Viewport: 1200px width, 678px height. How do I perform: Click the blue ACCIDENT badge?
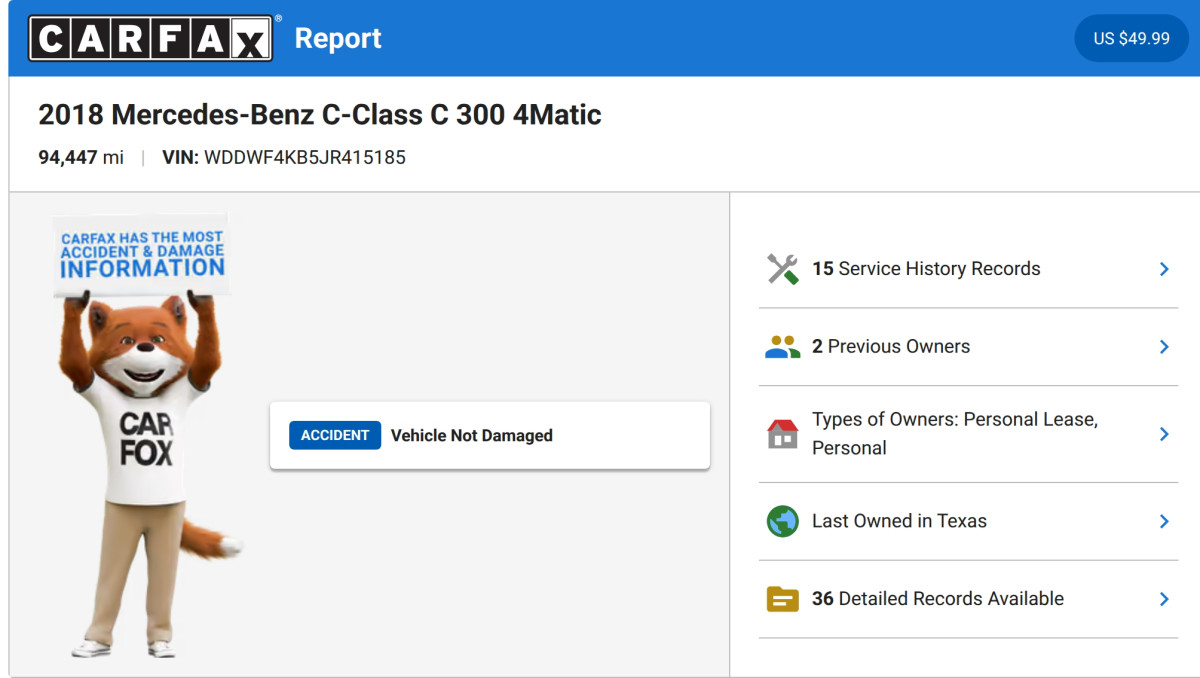[x=335, y=435]
